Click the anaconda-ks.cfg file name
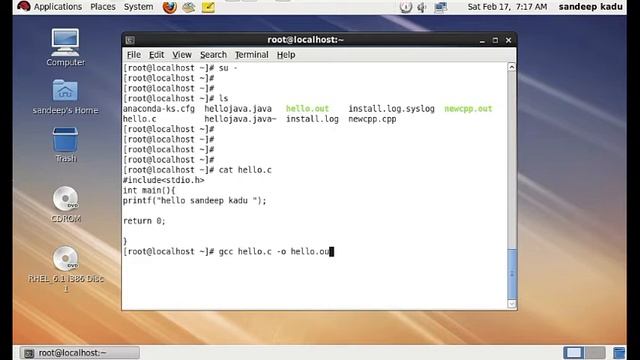Image resolution: width=640 pixels, height=360 pixels. point(159,109)
